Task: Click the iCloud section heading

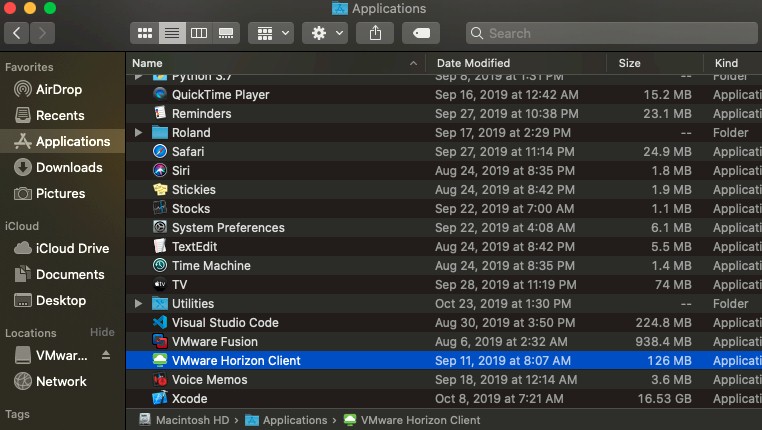Action: (x=22, y=226)
